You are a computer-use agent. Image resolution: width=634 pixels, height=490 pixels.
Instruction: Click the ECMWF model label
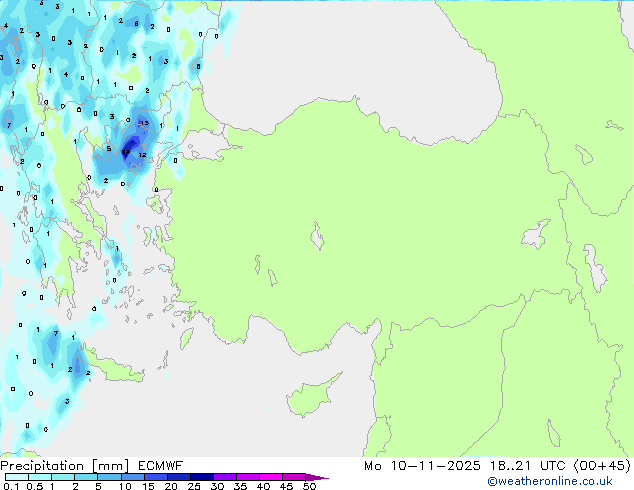click(x=161, y=466)
